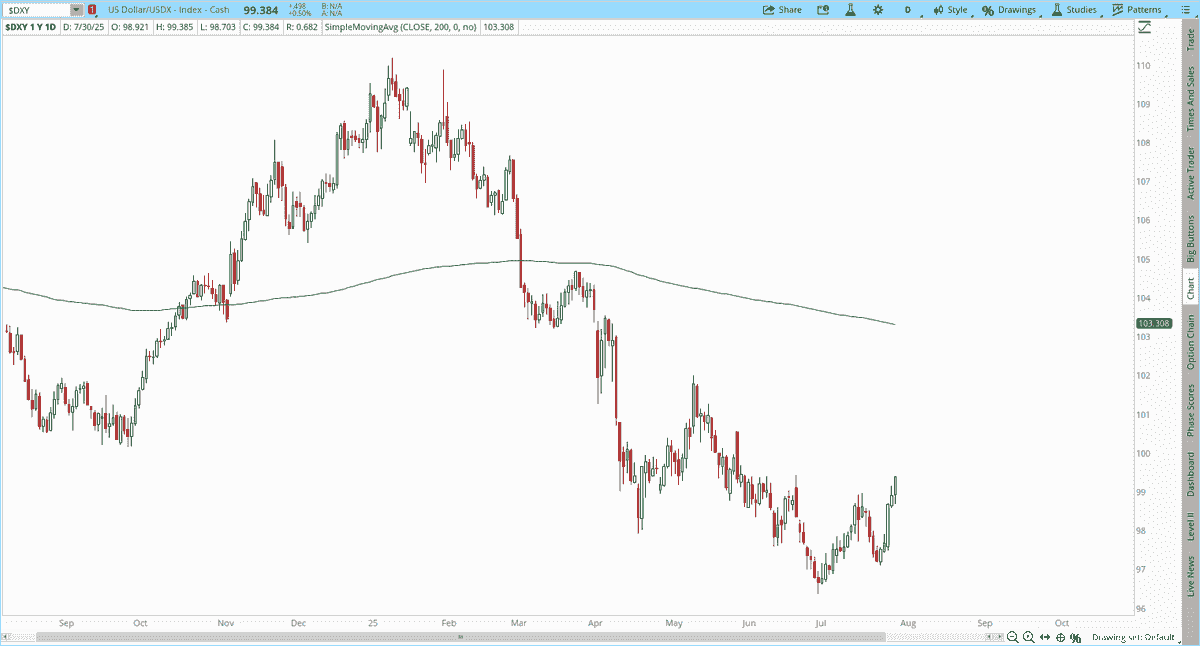Click the chart mode icon above price axis
The image size is (1200, 646).
coord(1144,27)
